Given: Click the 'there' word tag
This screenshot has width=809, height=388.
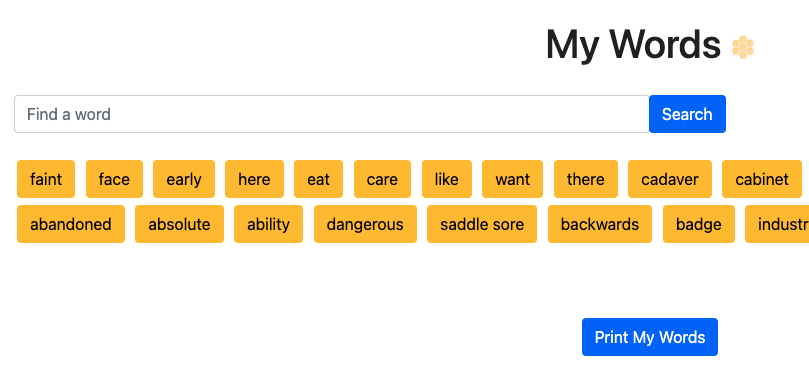Looking at the screenshot, I should (x=586, y=179).
